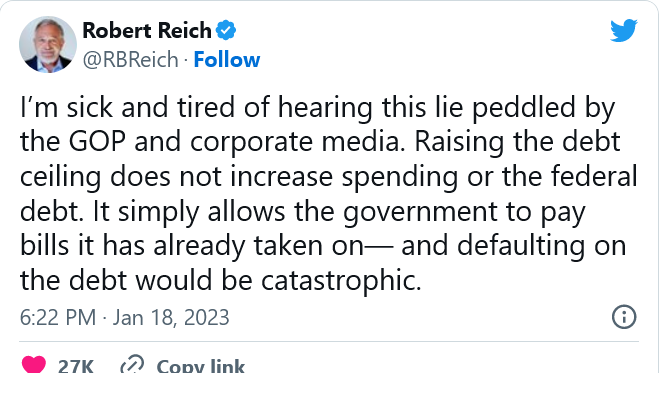
Task: Open the info icon beside the timestamp
Action: [x=622, y=318]
